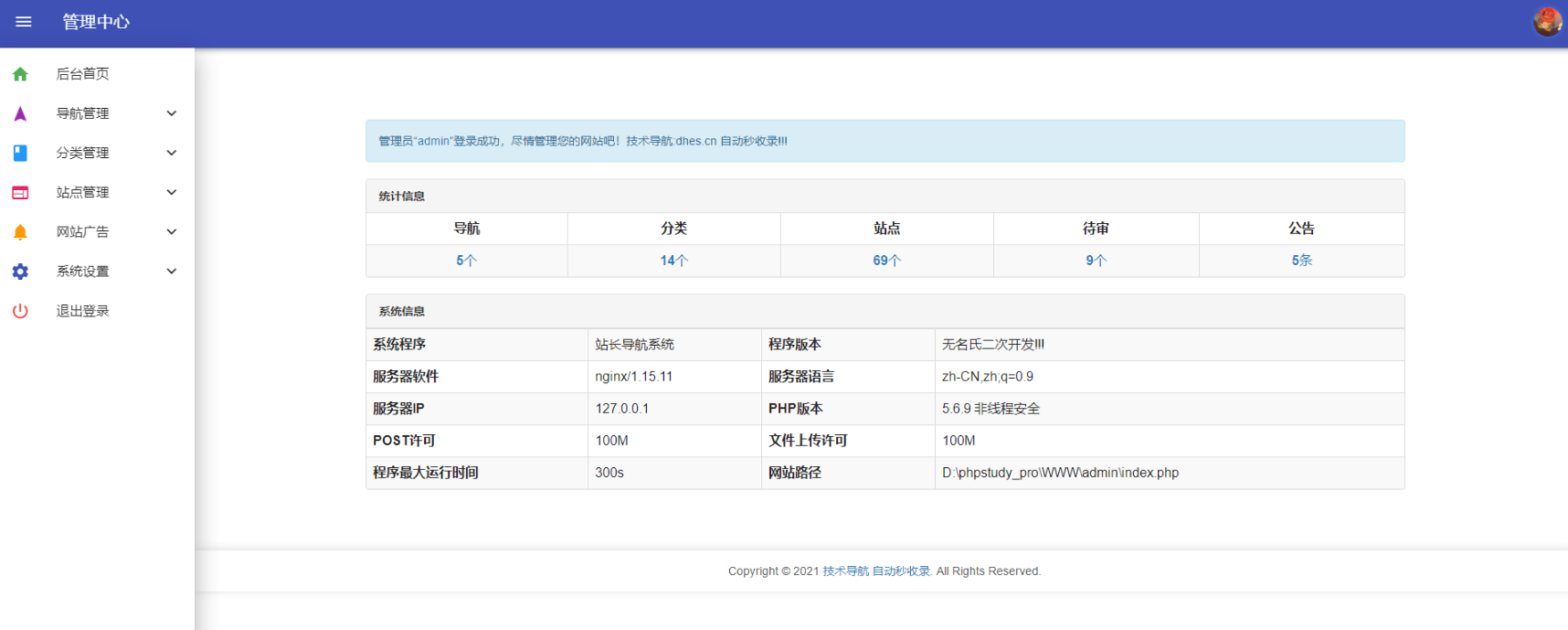Click the 服务器软件 label cell
The width and height of the screenshot is (1568, 630).
click(x=477, y=377)
